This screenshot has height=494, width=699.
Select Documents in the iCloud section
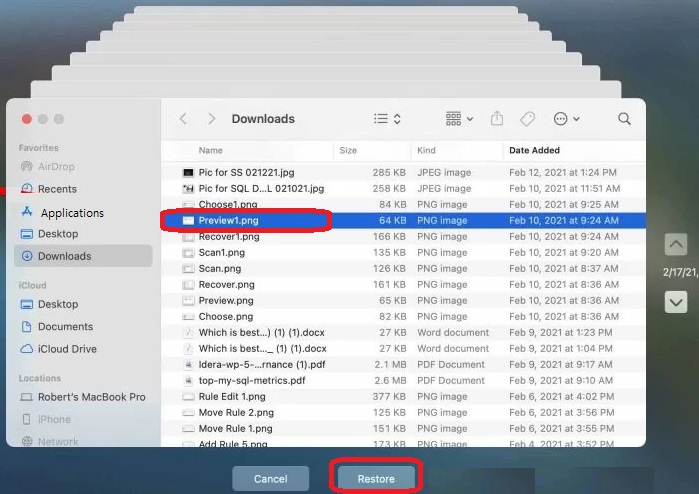coord(65,327)
